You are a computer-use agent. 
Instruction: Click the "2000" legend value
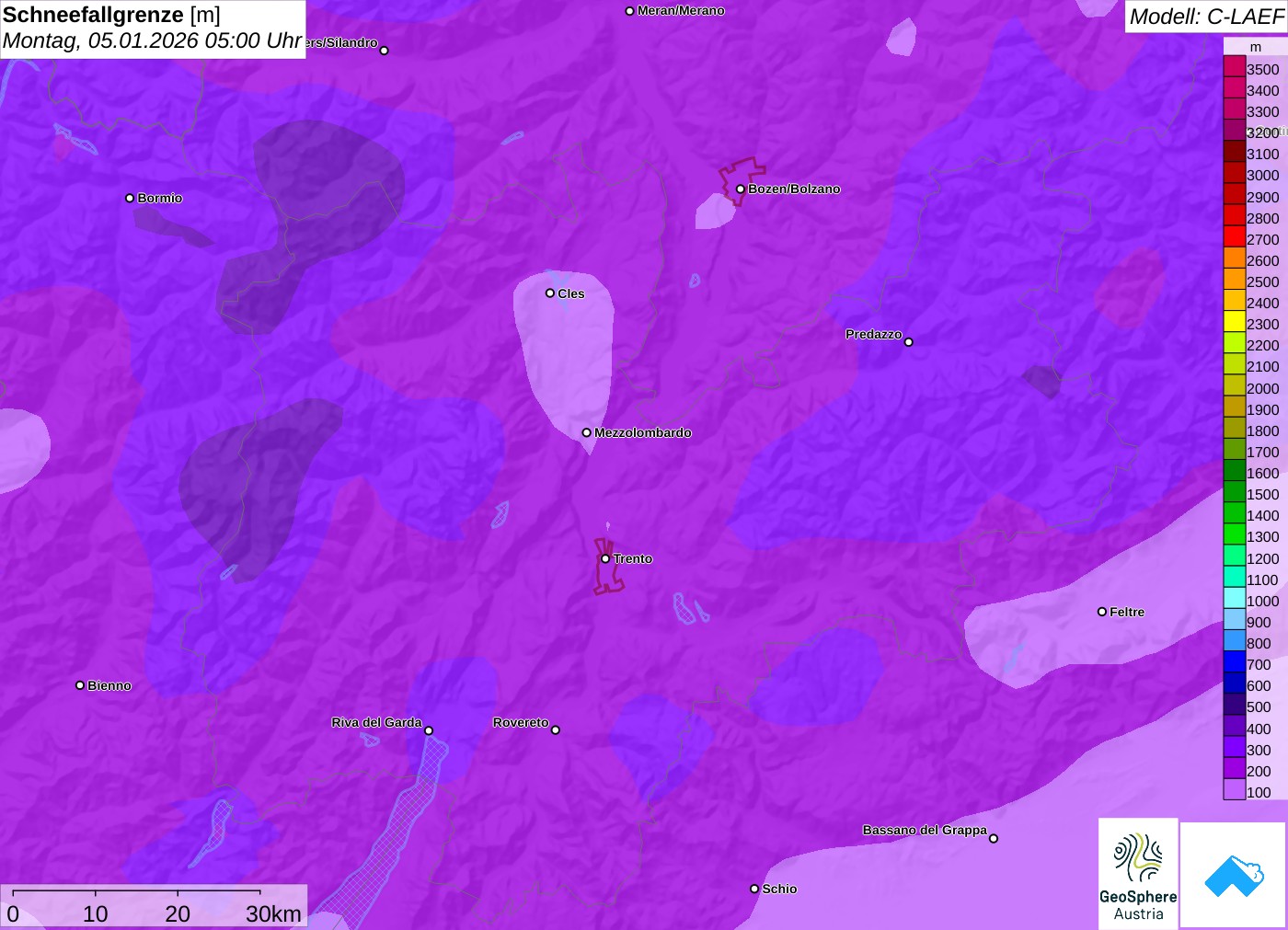pyautogui.click(x=1263, y=388)
